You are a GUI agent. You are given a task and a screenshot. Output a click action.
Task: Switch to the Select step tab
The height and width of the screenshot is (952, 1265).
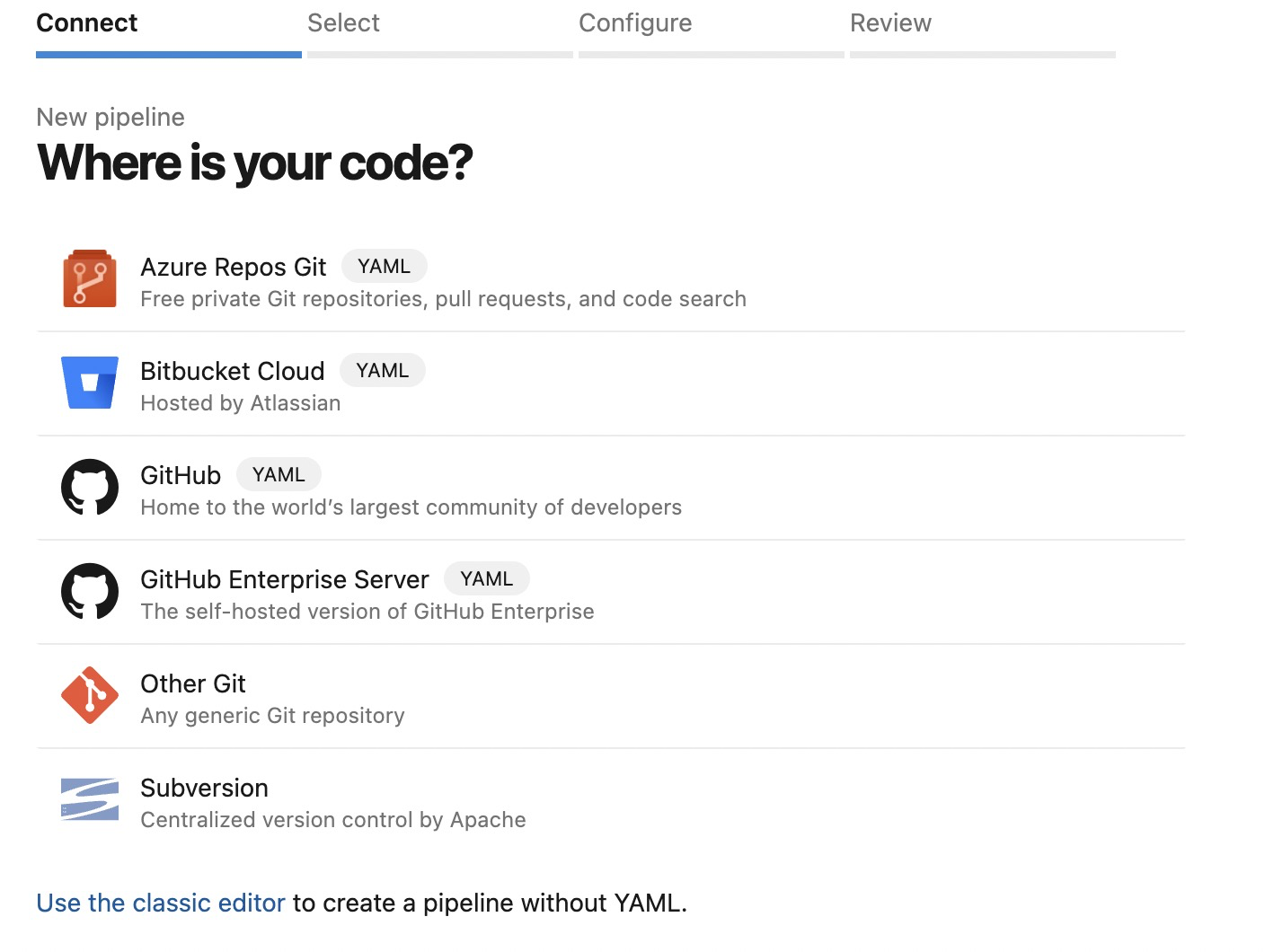(x=343, y=23)
